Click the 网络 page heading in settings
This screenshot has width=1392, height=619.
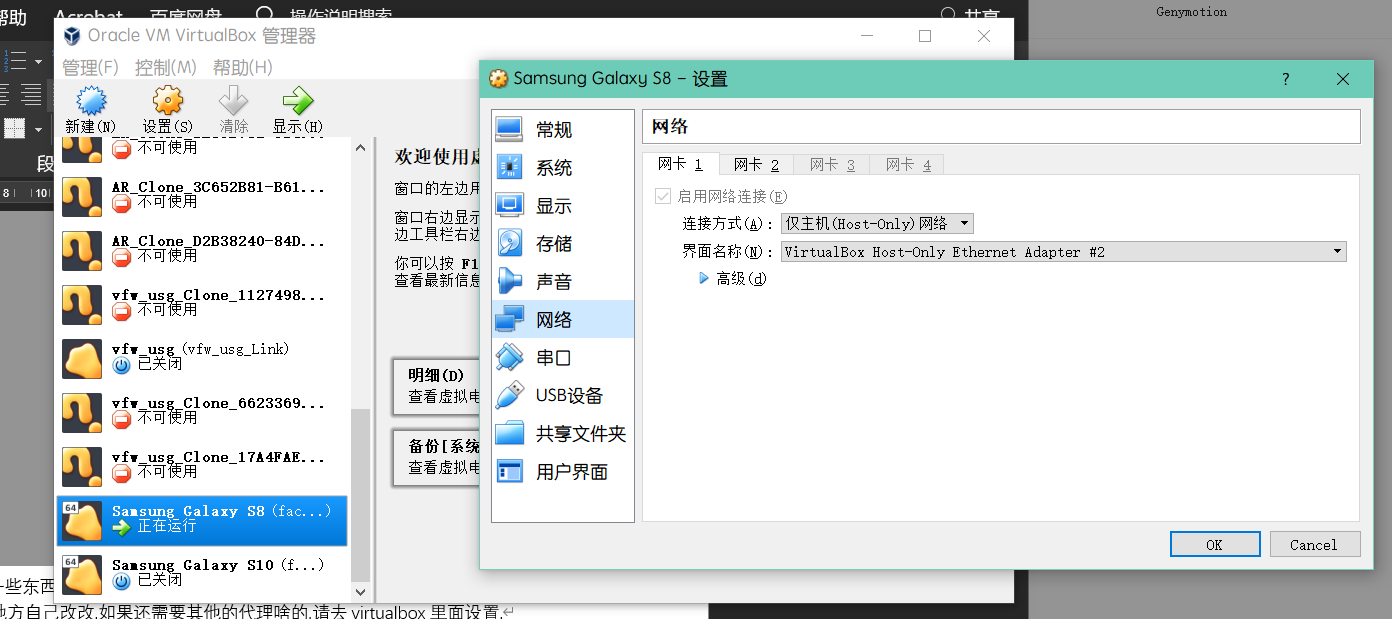click(x=670, y=127)
